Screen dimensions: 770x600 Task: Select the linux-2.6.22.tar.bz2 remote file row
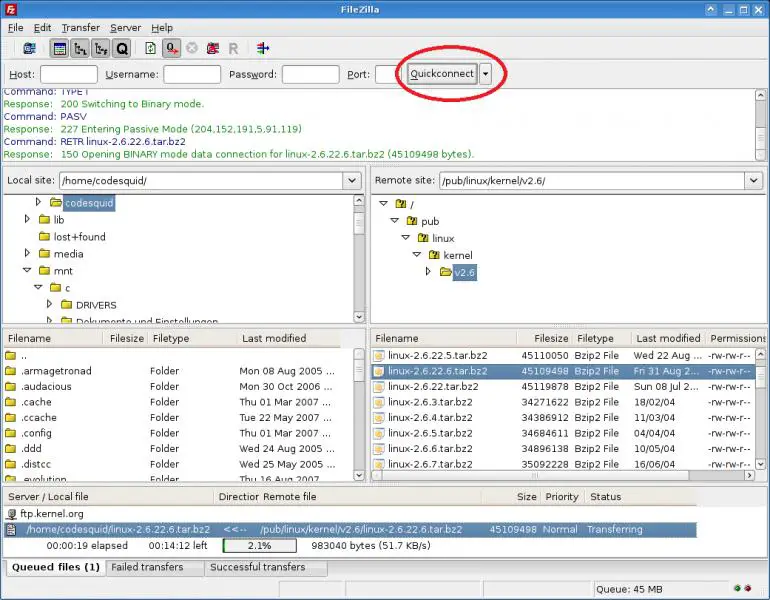tap(563, 387)
